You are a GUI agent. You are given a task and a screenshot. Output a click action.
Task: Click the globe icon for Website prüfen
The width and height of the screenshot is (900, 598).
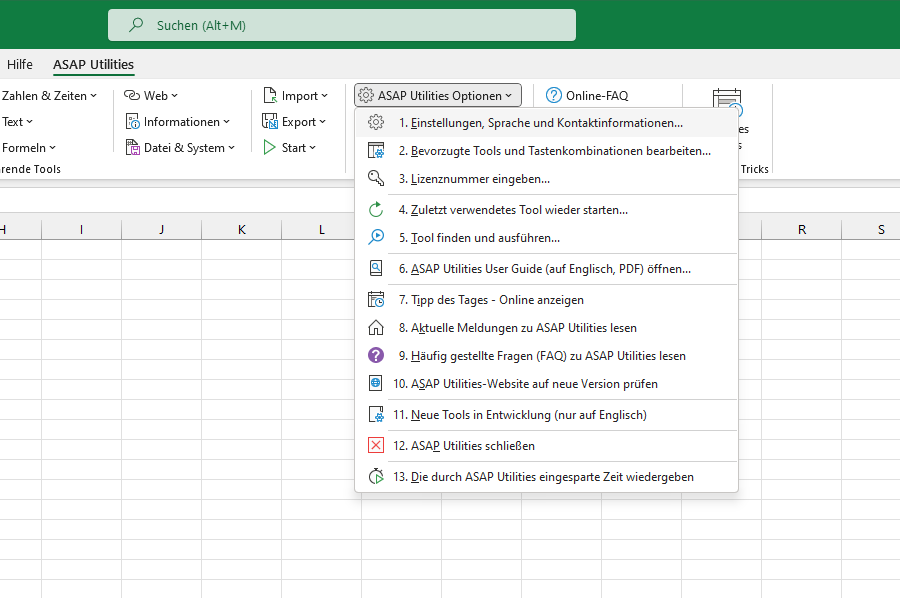point(376,383)
